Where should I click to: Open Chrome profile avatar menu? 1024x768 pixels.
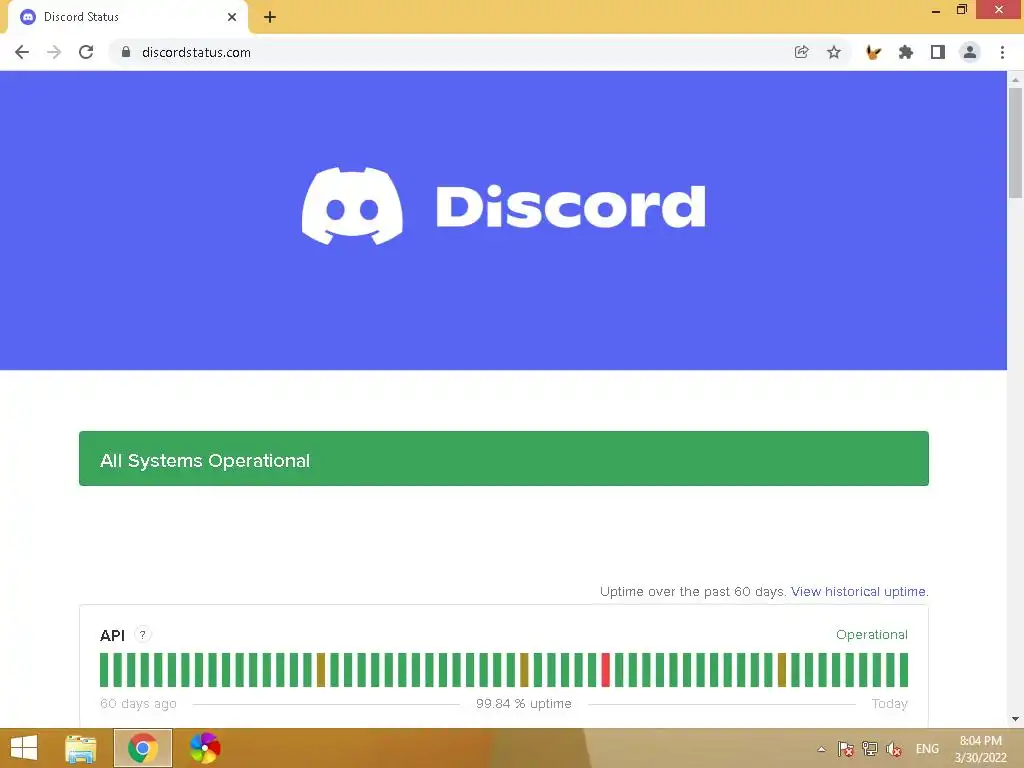tap(970, 52)
